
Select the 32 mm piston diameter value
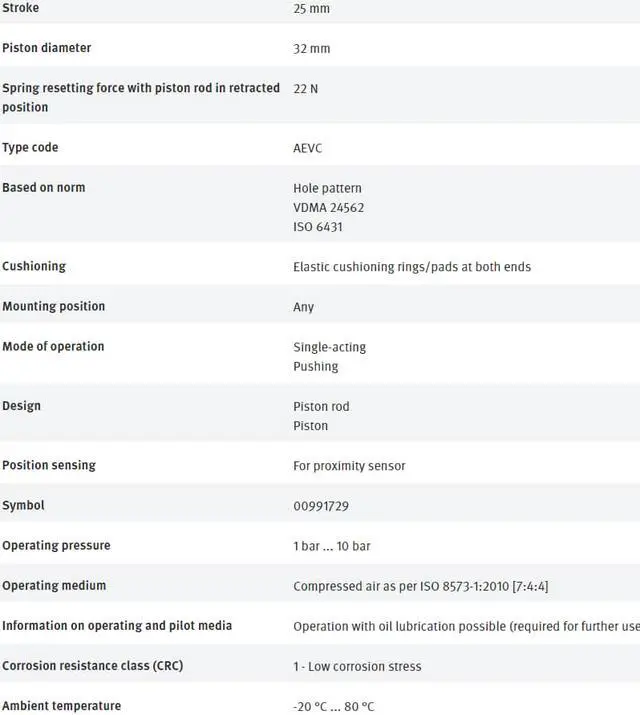click(311, 49)
